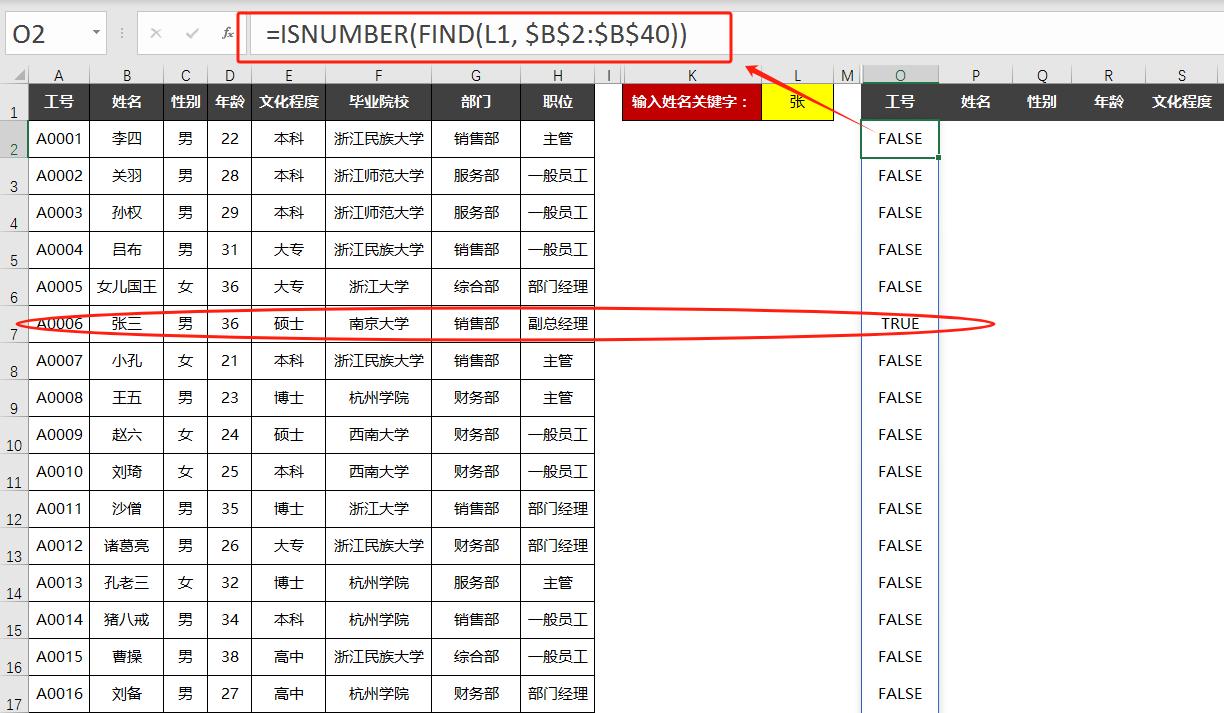
Task: Click the age cell 38
Action: pos(230,657)
